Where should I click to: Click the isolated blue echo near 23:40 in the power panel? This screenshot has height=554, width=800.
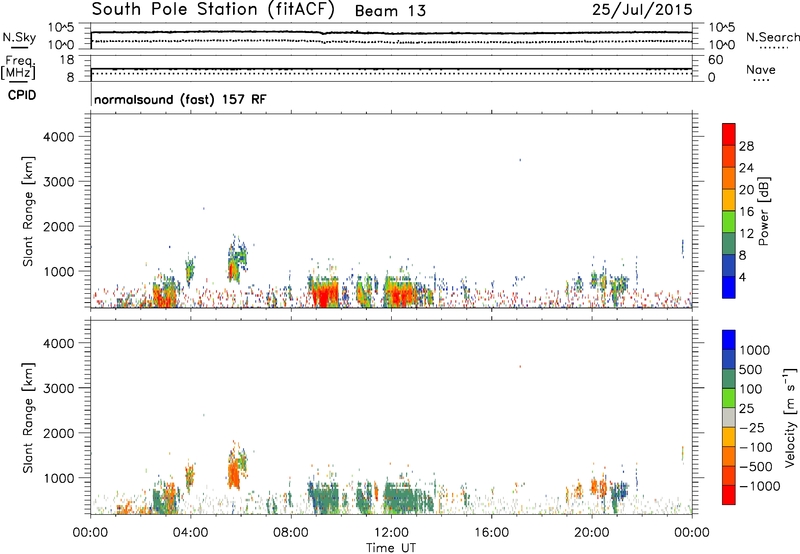[683, 248]
